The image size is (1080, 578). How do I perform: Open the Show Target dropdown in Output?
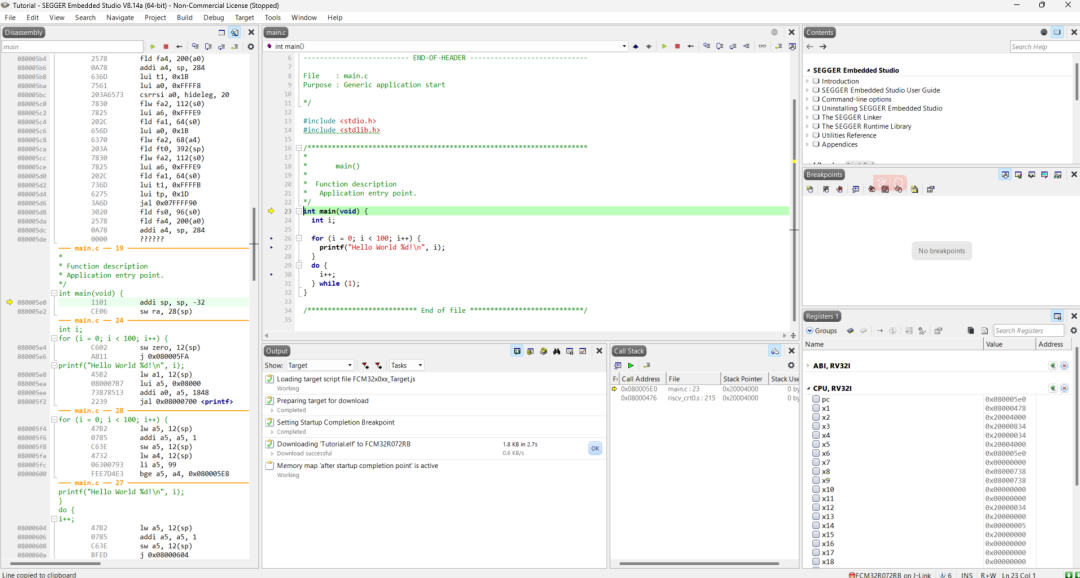(320, 366)
